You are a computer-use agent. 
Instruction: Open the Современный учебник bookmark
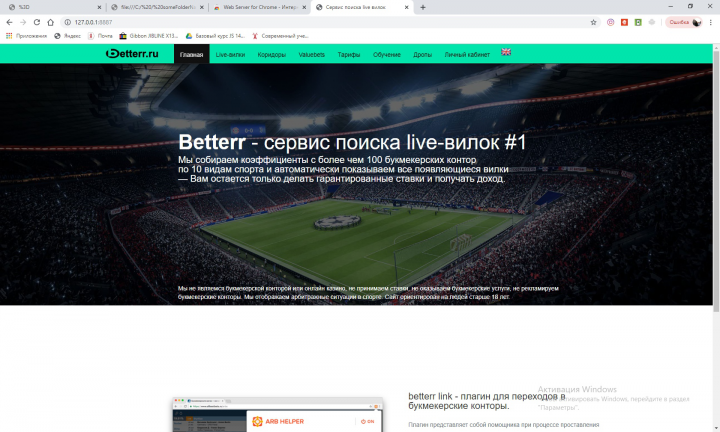(x=280, y=36)
